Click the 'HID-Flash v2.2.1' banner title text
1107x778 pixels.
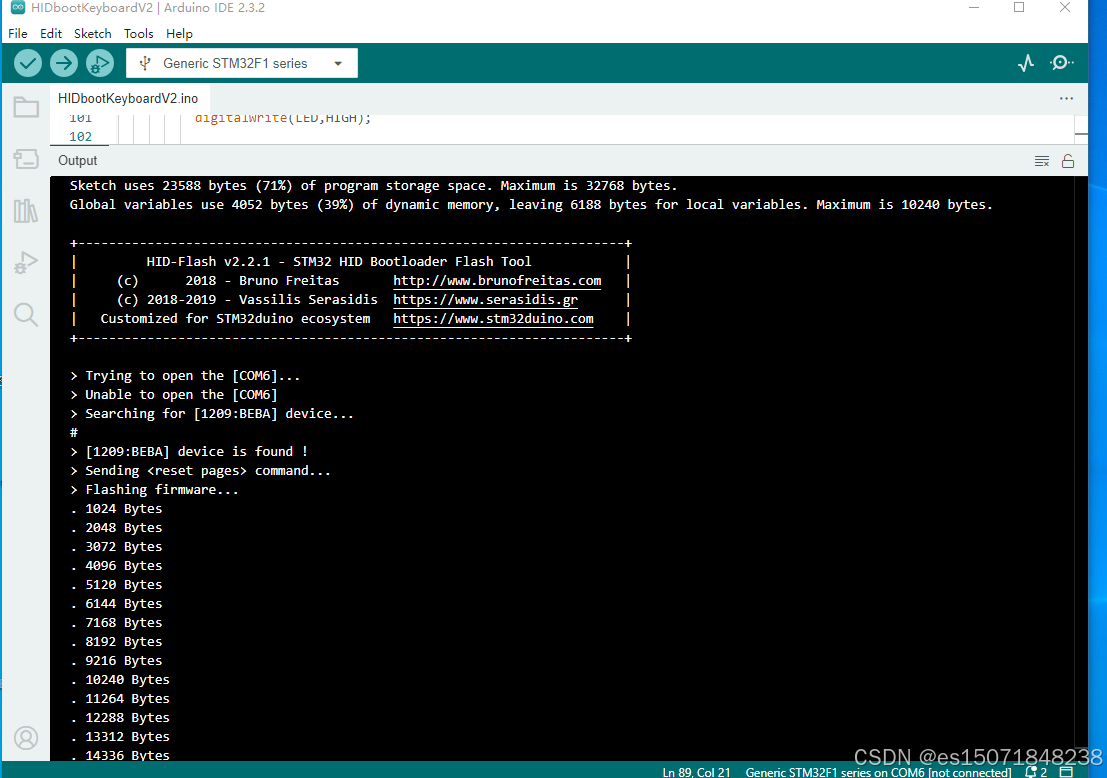click(339, 262)
